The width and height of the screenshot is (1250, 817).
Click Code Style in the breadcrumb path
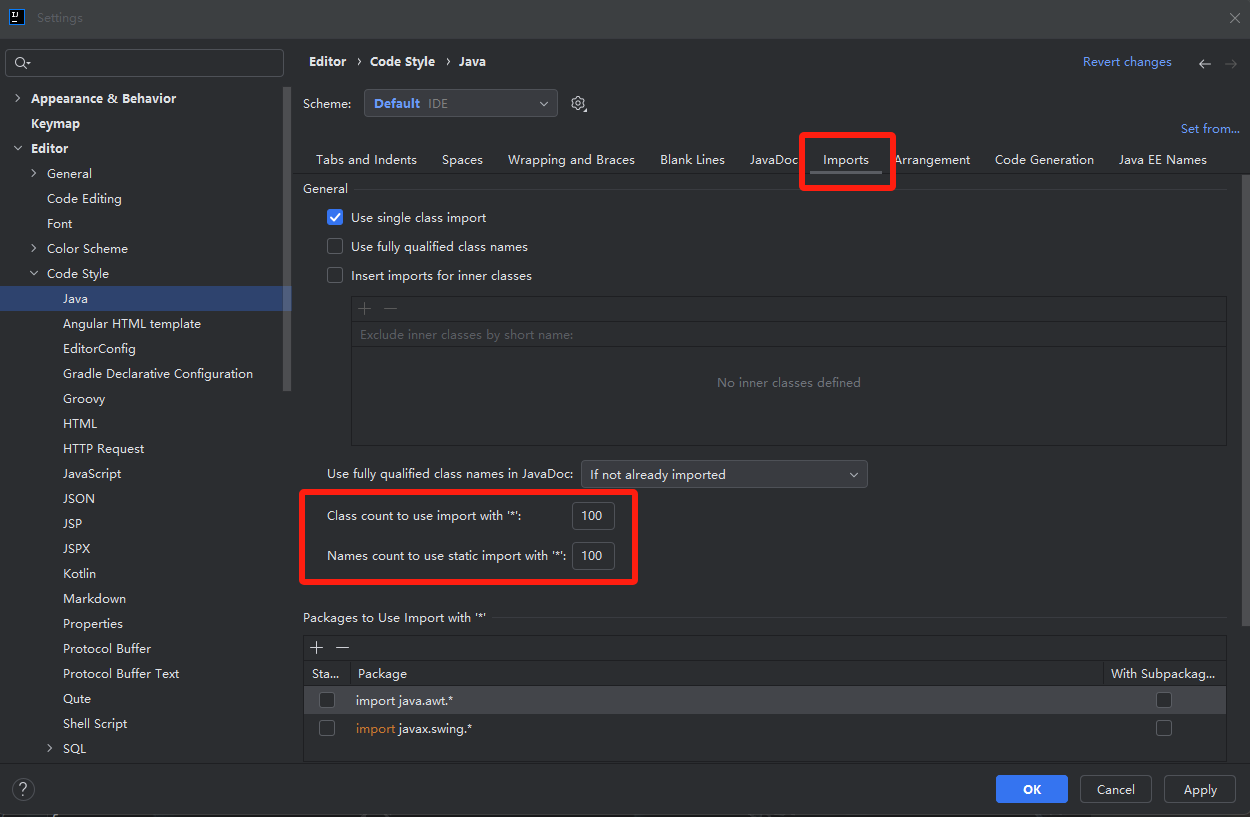click(402, 62)
